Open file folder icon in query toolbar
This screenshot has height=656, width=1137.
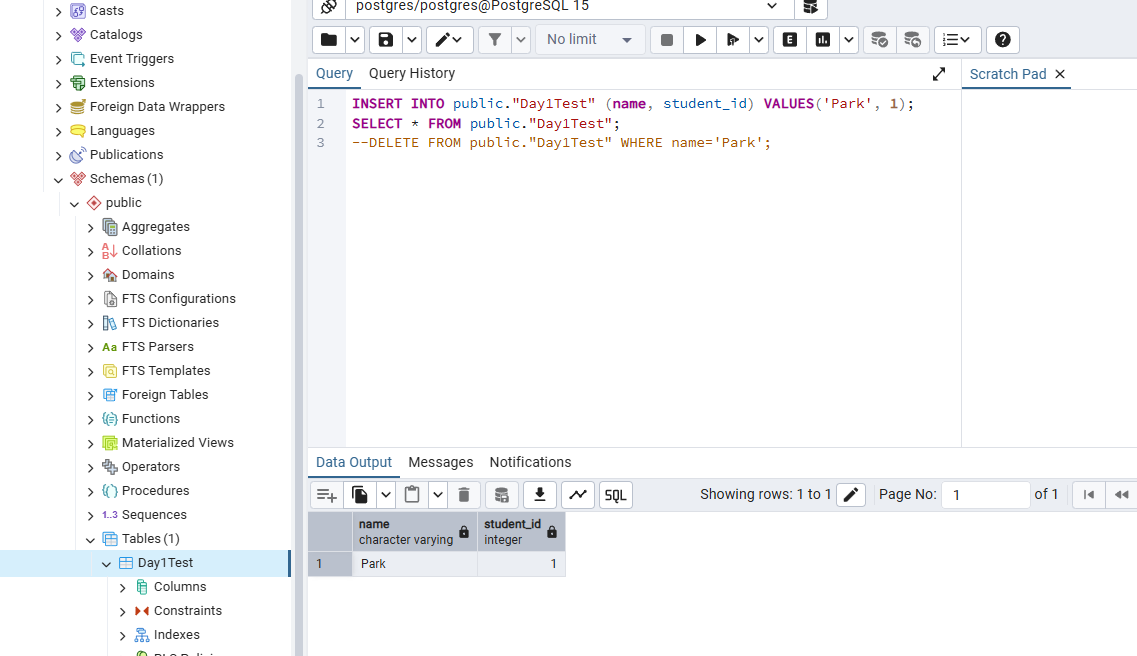328,40
